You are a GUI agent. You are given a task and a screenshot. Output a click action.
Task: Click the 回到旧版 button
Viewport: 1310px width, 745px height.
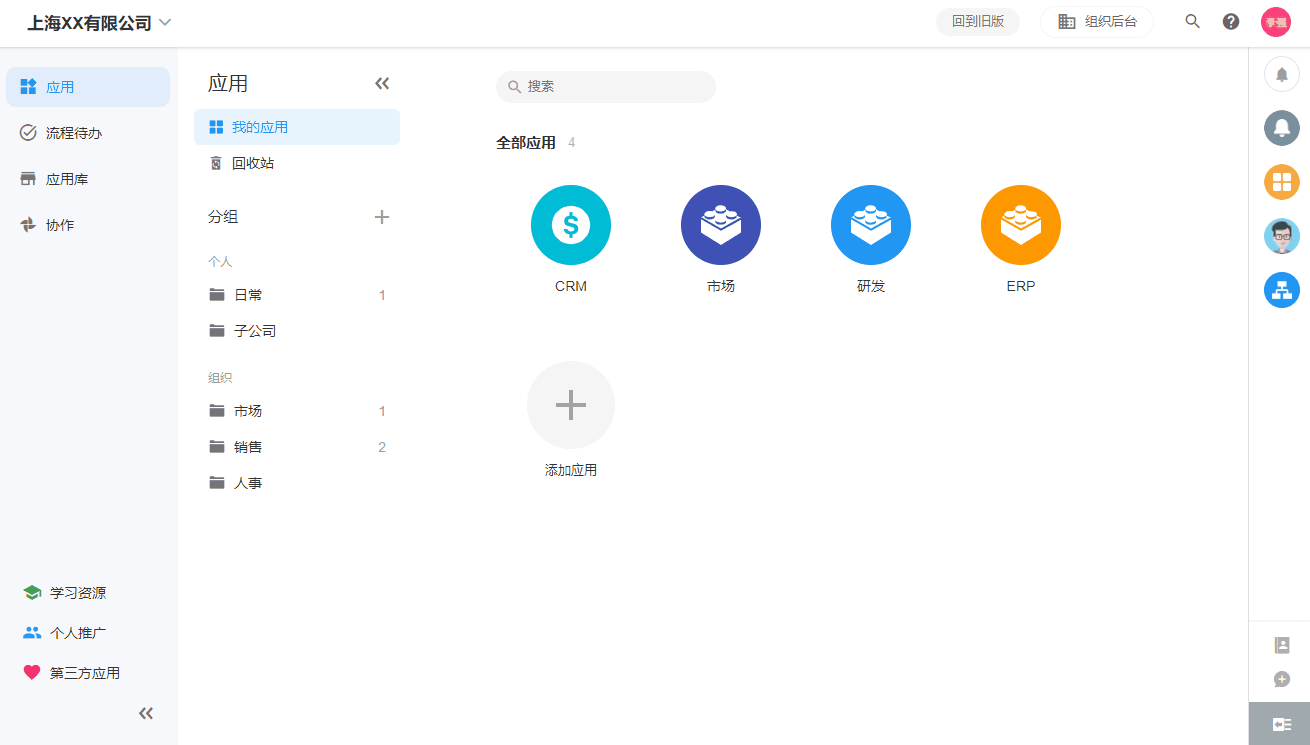(x=977, y=22)
